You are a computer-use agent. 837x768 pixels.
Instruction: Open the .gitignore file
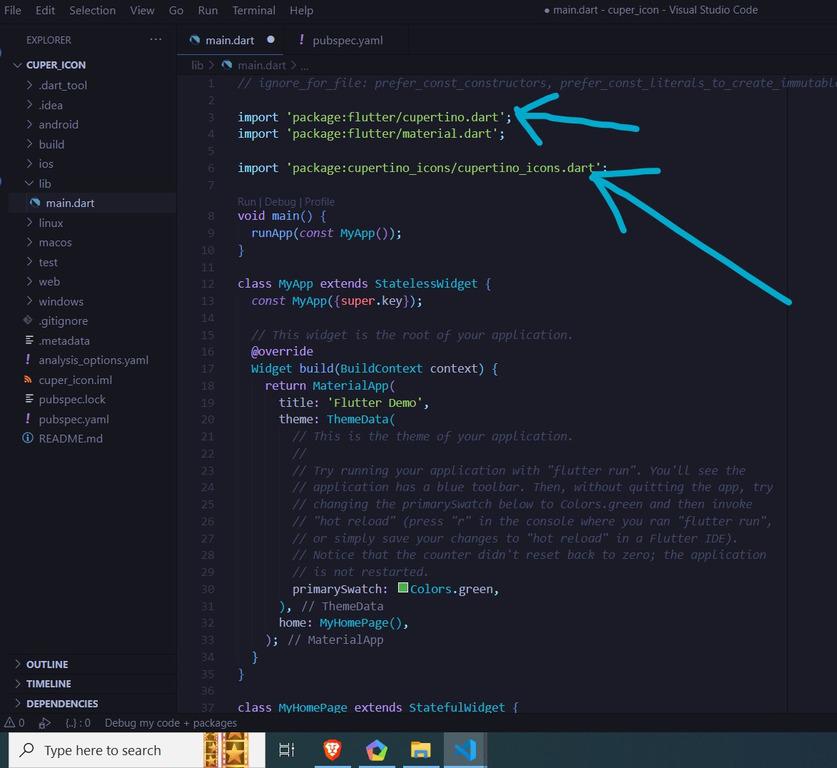coord(63,321)
